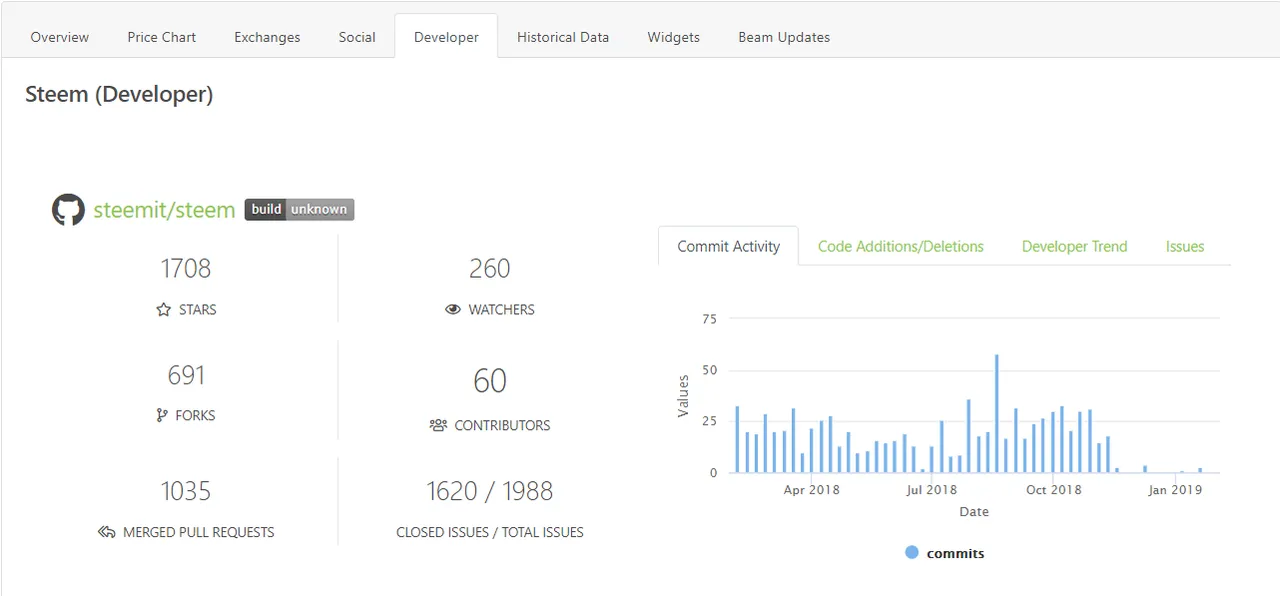This screenshot has height=596, width=1280.
Task: Click the Date x-axis title
Action: point(974,511)
